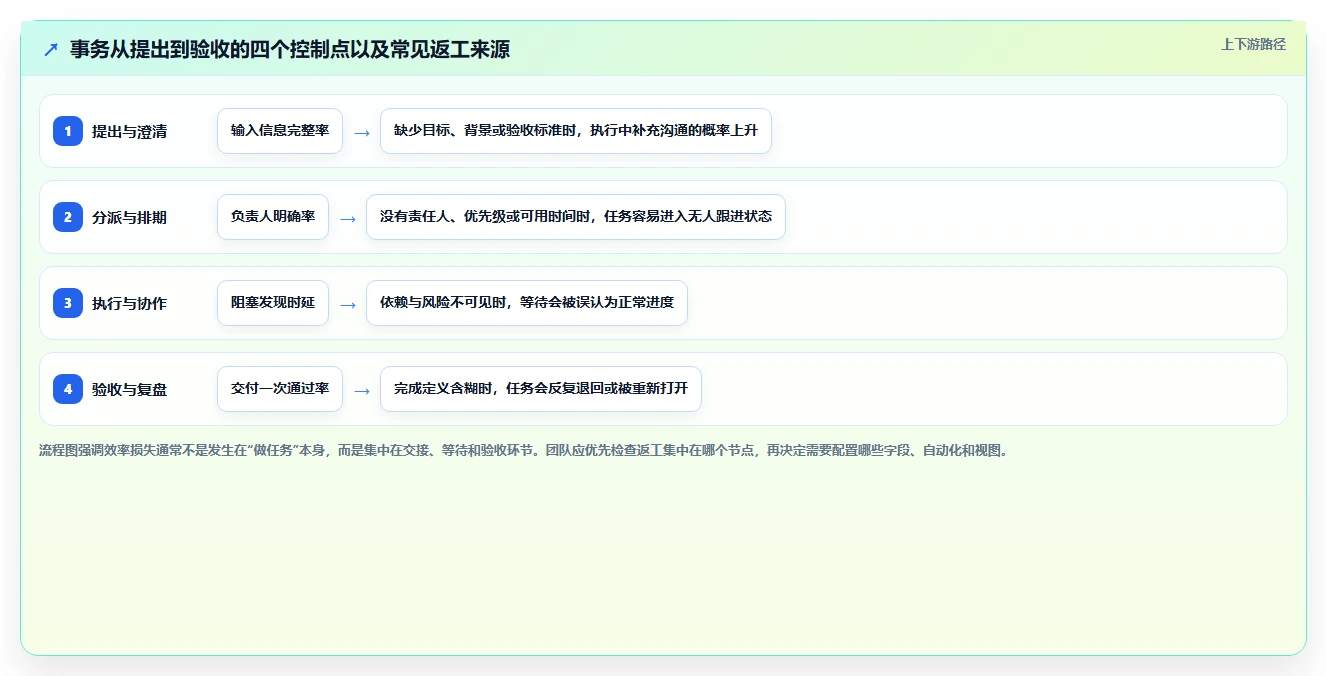Click the arrow icon beside the header title

tap(51, 49)
